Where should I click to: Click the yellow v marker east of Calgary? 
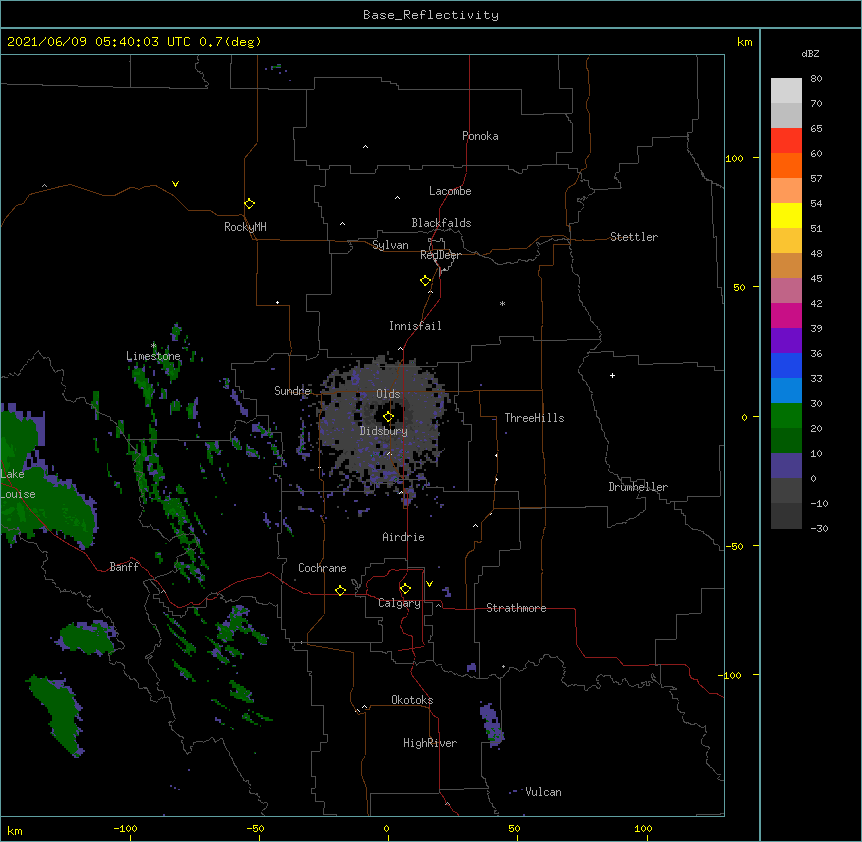(x=429, y=584)
